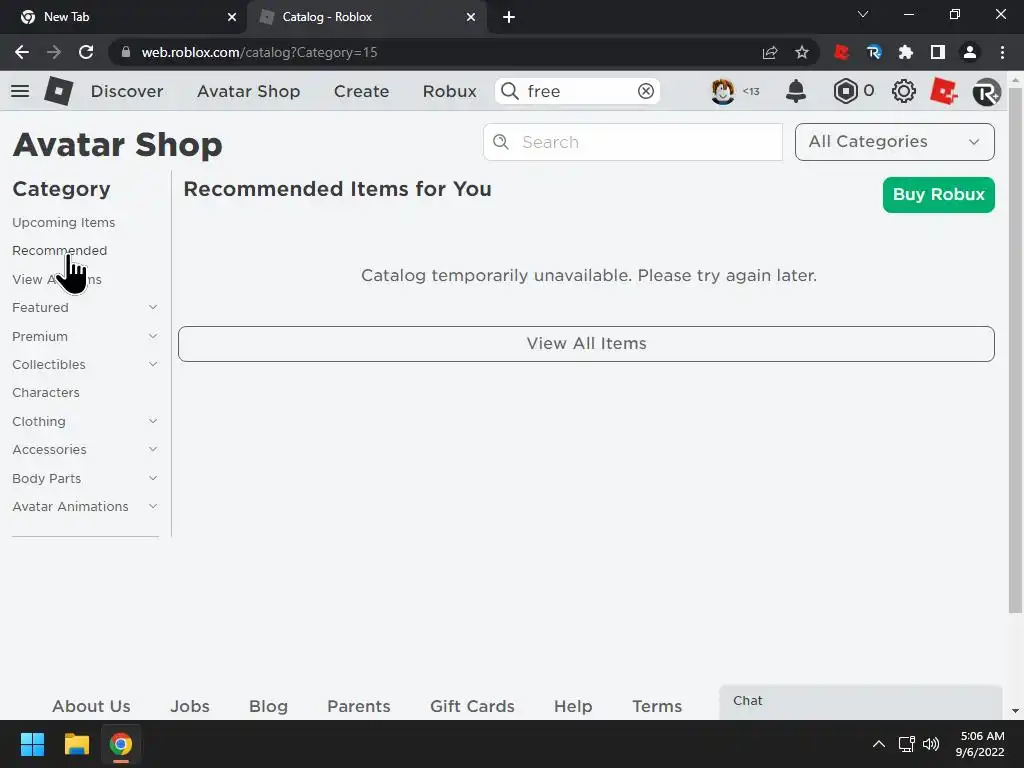The image size is (1024, 768).
Task: Open the Chrome extensions puzzle icon
Action: point(906,52)
